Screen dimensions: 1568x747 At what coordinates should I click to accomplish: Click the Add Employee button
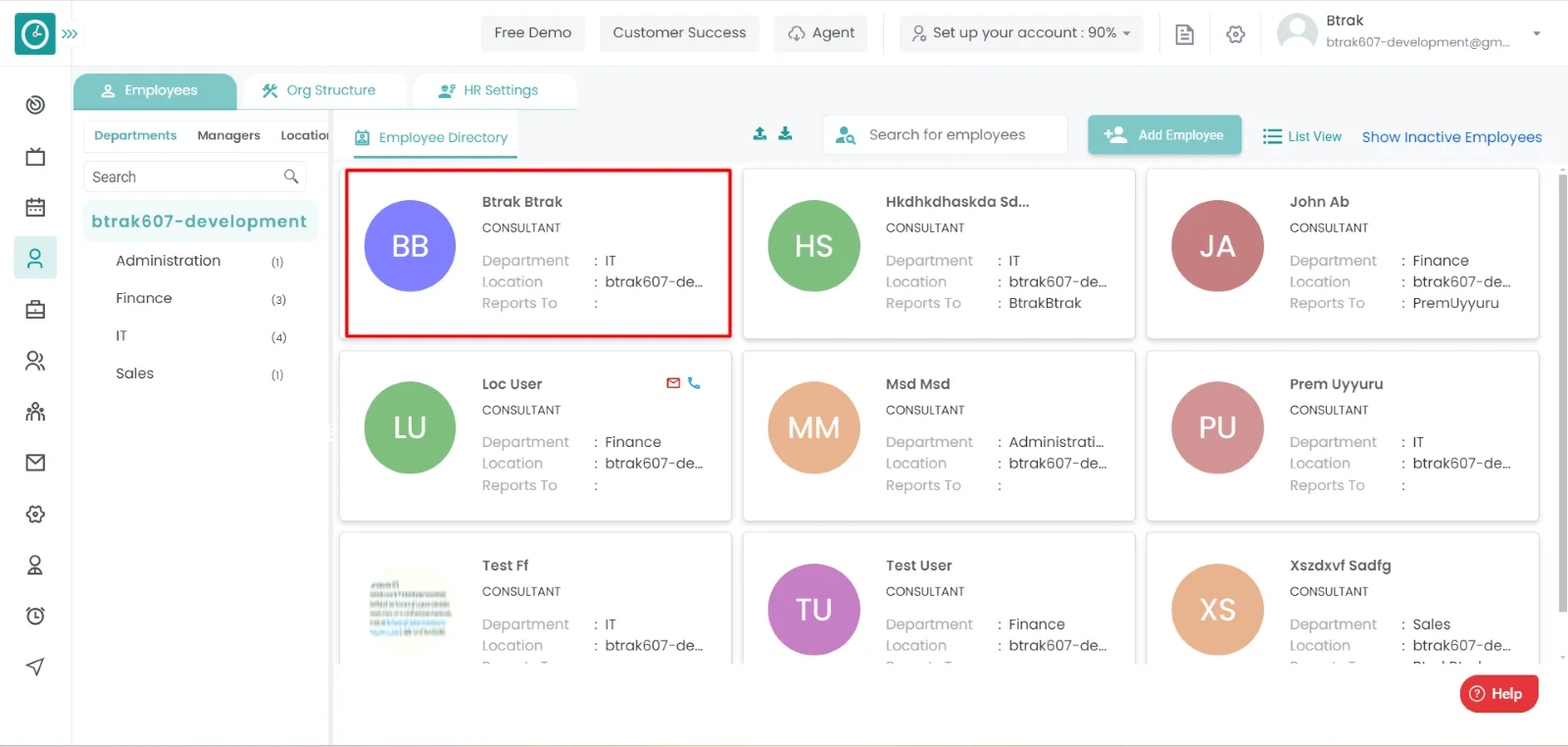tap(1164, 135)
